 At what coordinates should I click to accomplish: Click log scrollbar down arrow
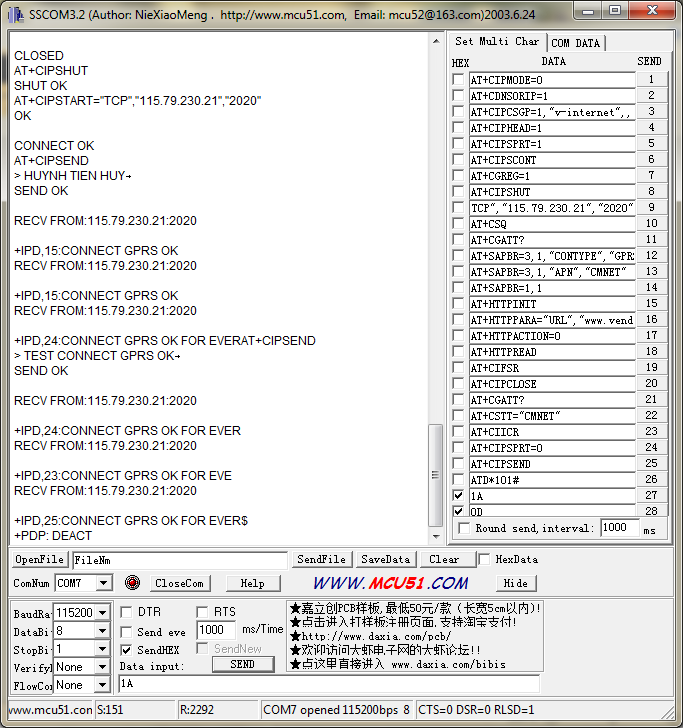point(436,536)
